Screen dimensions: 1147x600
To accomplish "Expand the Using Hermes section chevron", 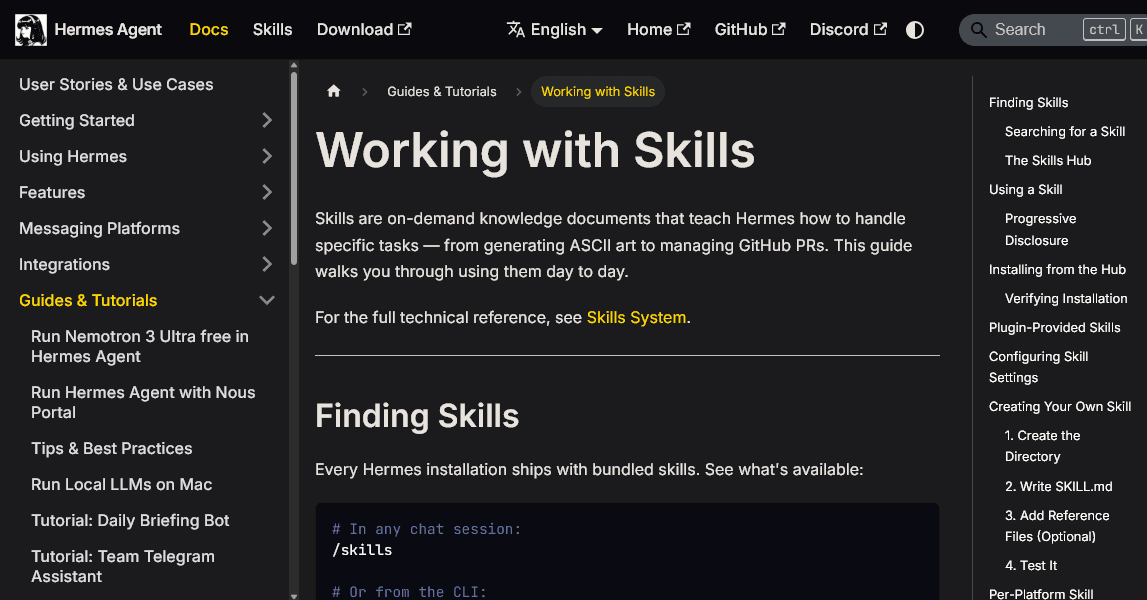I will (267, 156).
